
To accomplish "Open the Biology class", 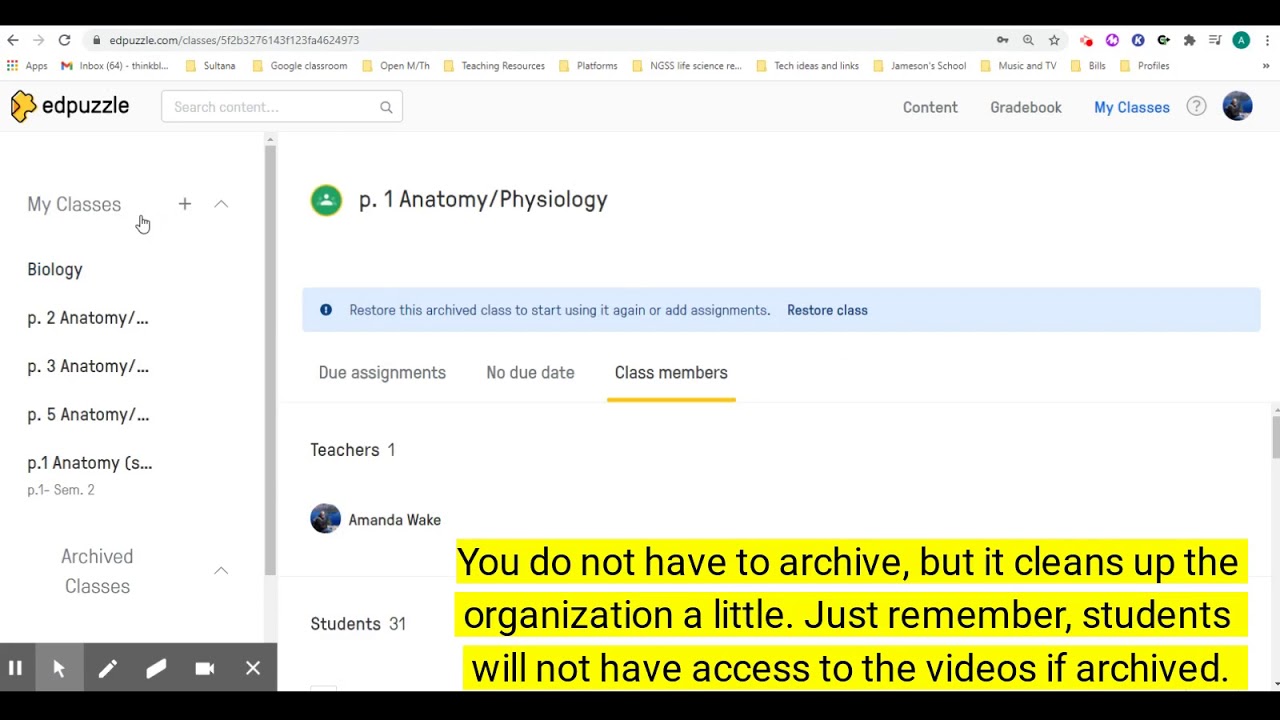I will click(55, 269).
